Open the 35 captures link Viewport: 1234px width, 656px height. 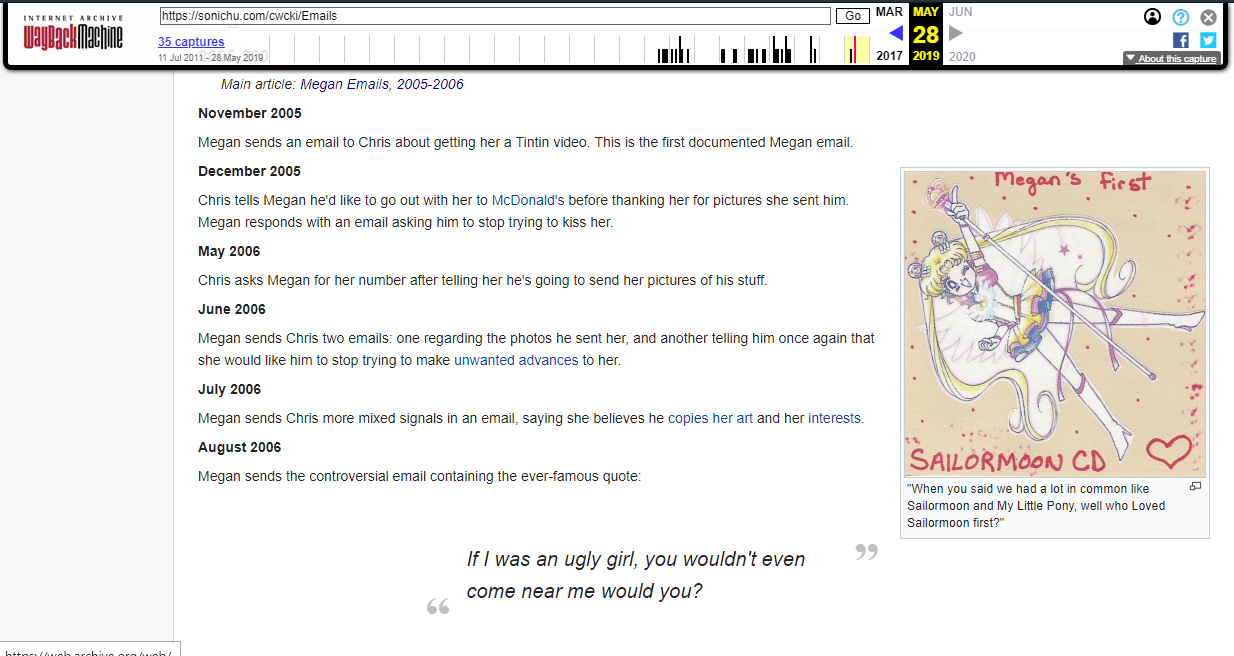[190, 42]
